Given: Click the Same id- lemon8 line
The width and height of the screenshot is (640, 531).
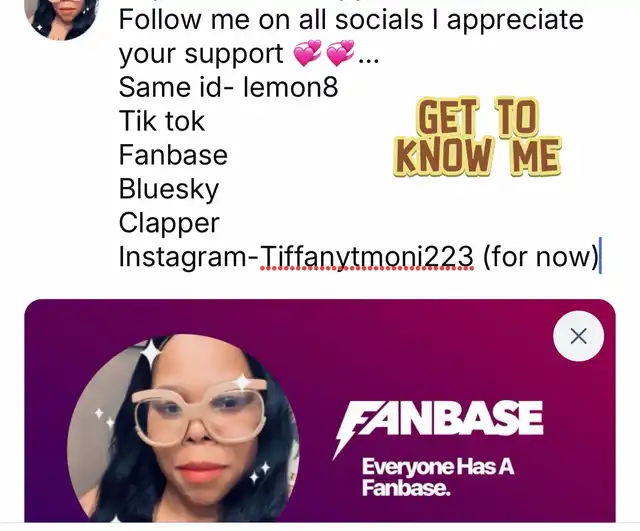Looking at the screenshot, I should [228, 87].
